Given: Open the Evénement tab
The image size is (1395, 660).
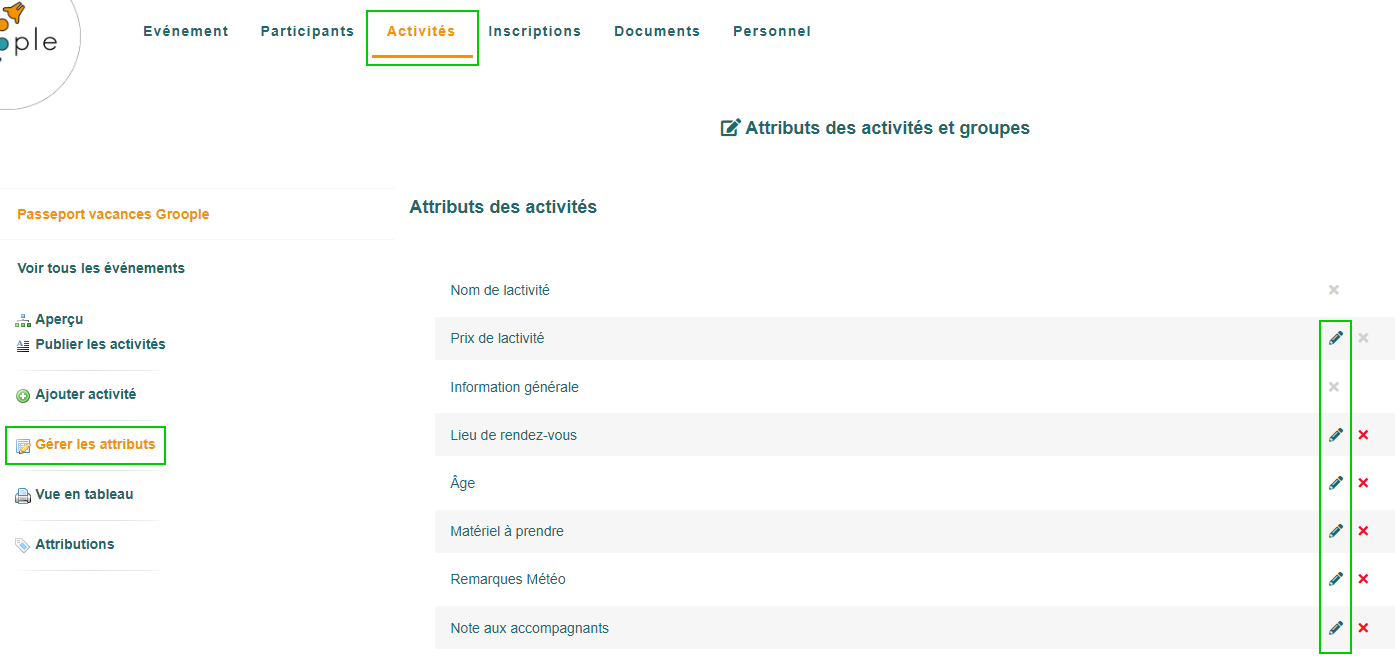Looking at the screenshot, I should 186,31.
